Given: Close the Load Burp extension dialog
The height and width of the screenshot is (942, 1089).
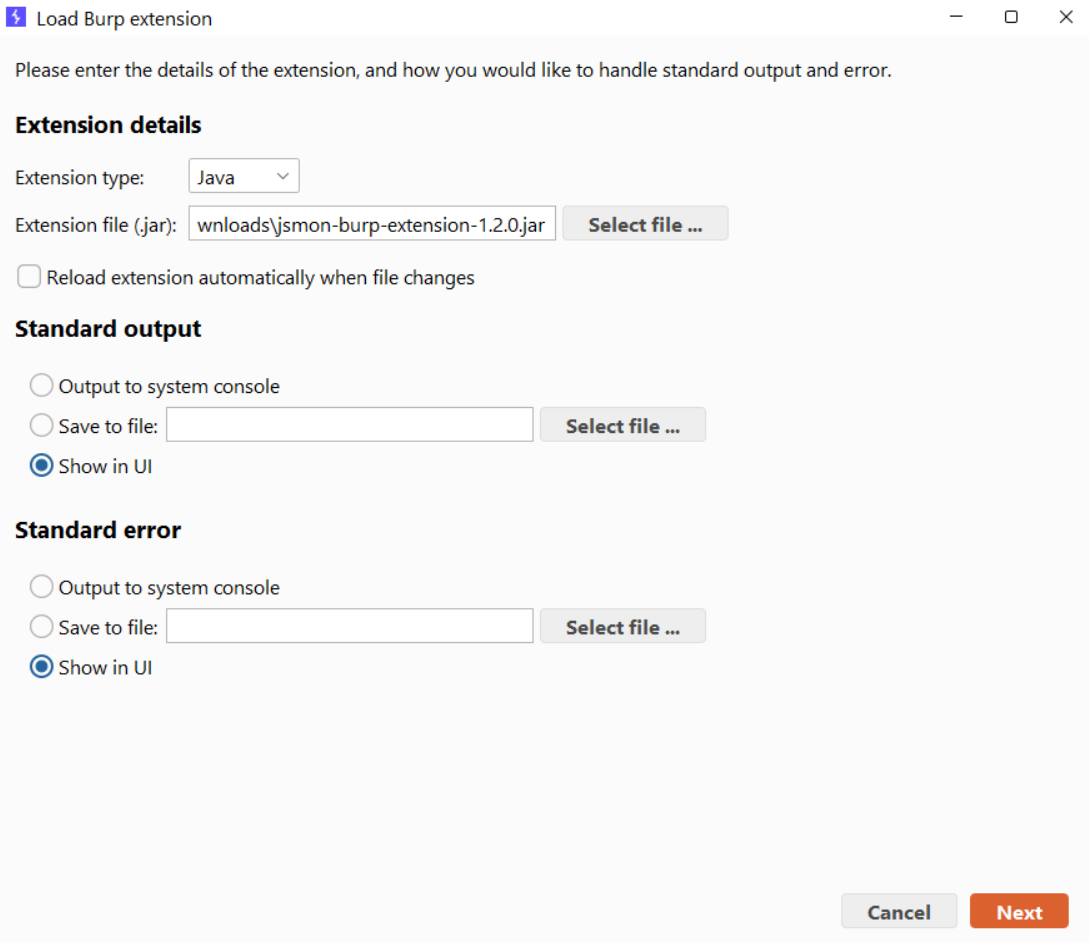Looking at the screenshot, I should point(1065,18).
